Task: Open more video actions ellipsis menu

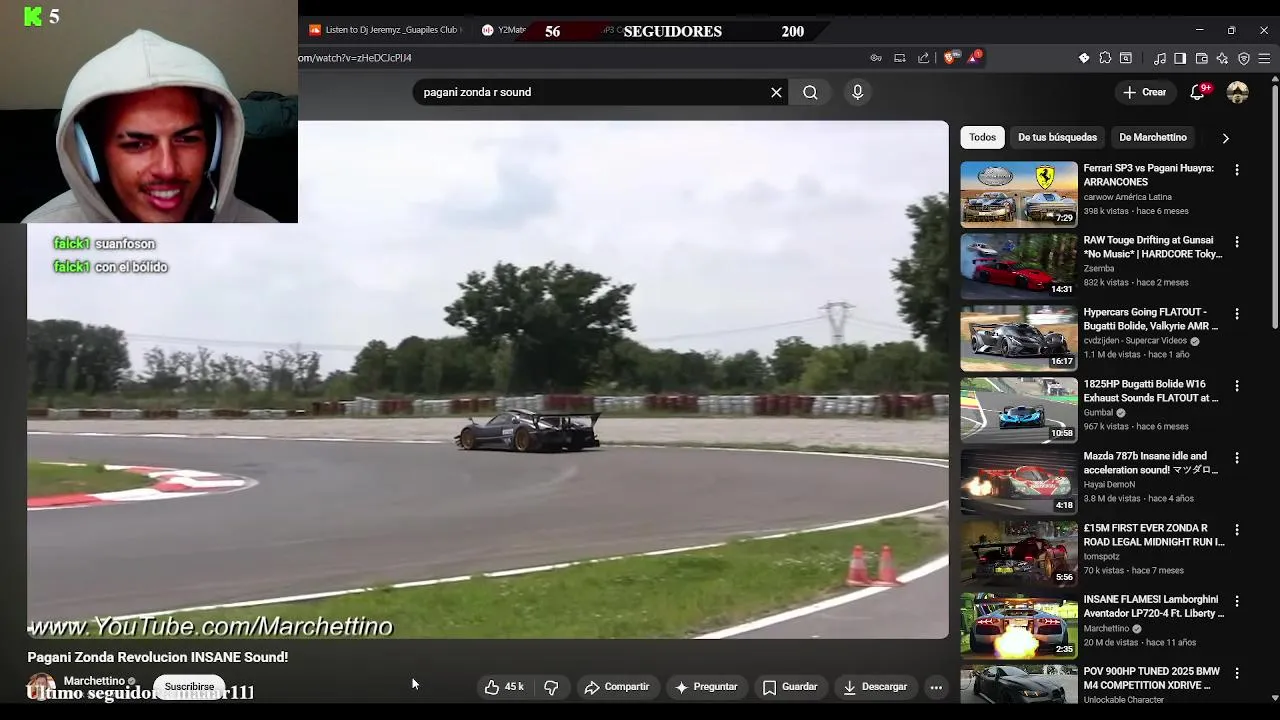Action: (936, 687)
